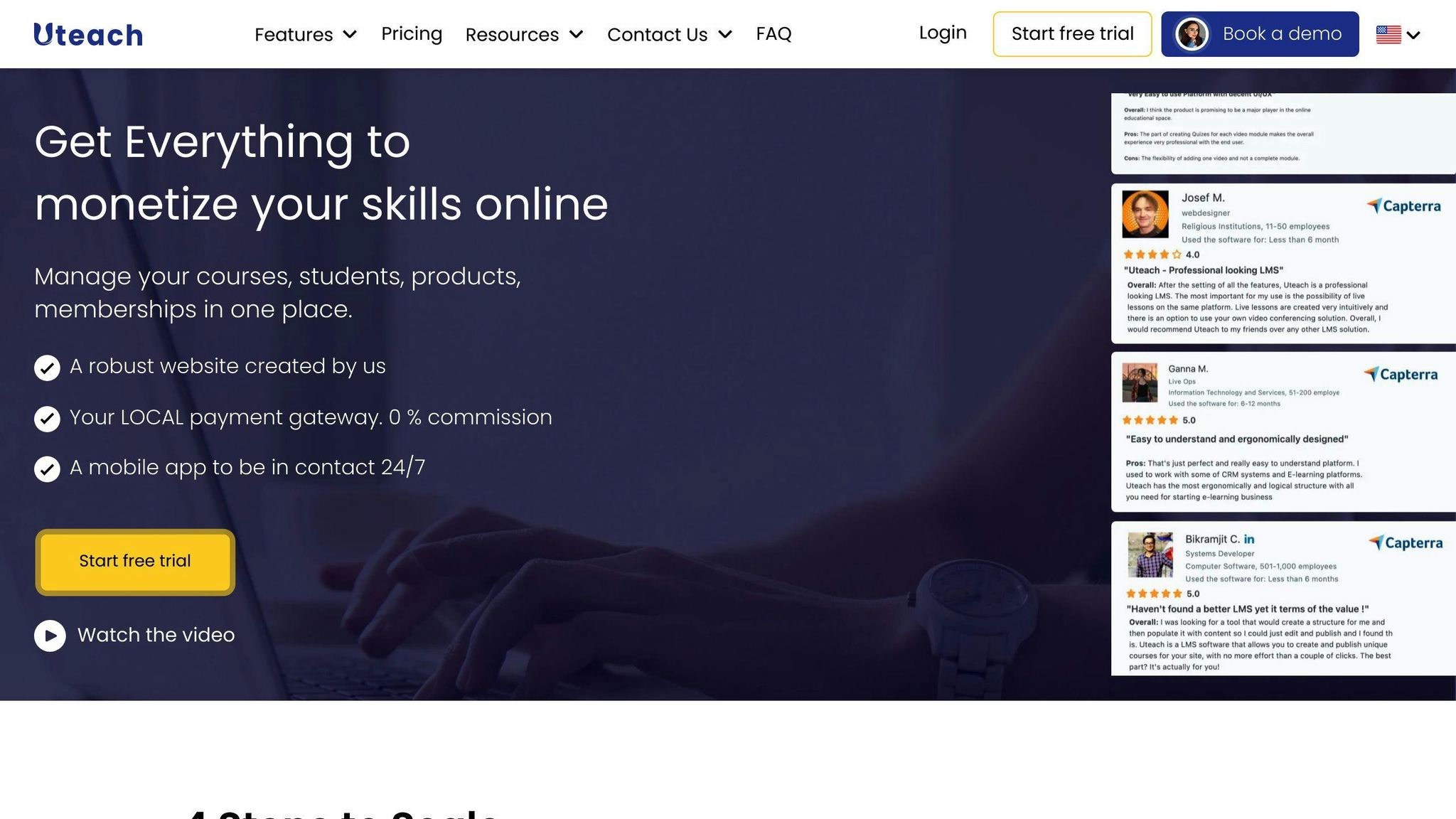Click Ganna M. profile photo
Screen dimensions: 1456x819
tap(1140, 382)
